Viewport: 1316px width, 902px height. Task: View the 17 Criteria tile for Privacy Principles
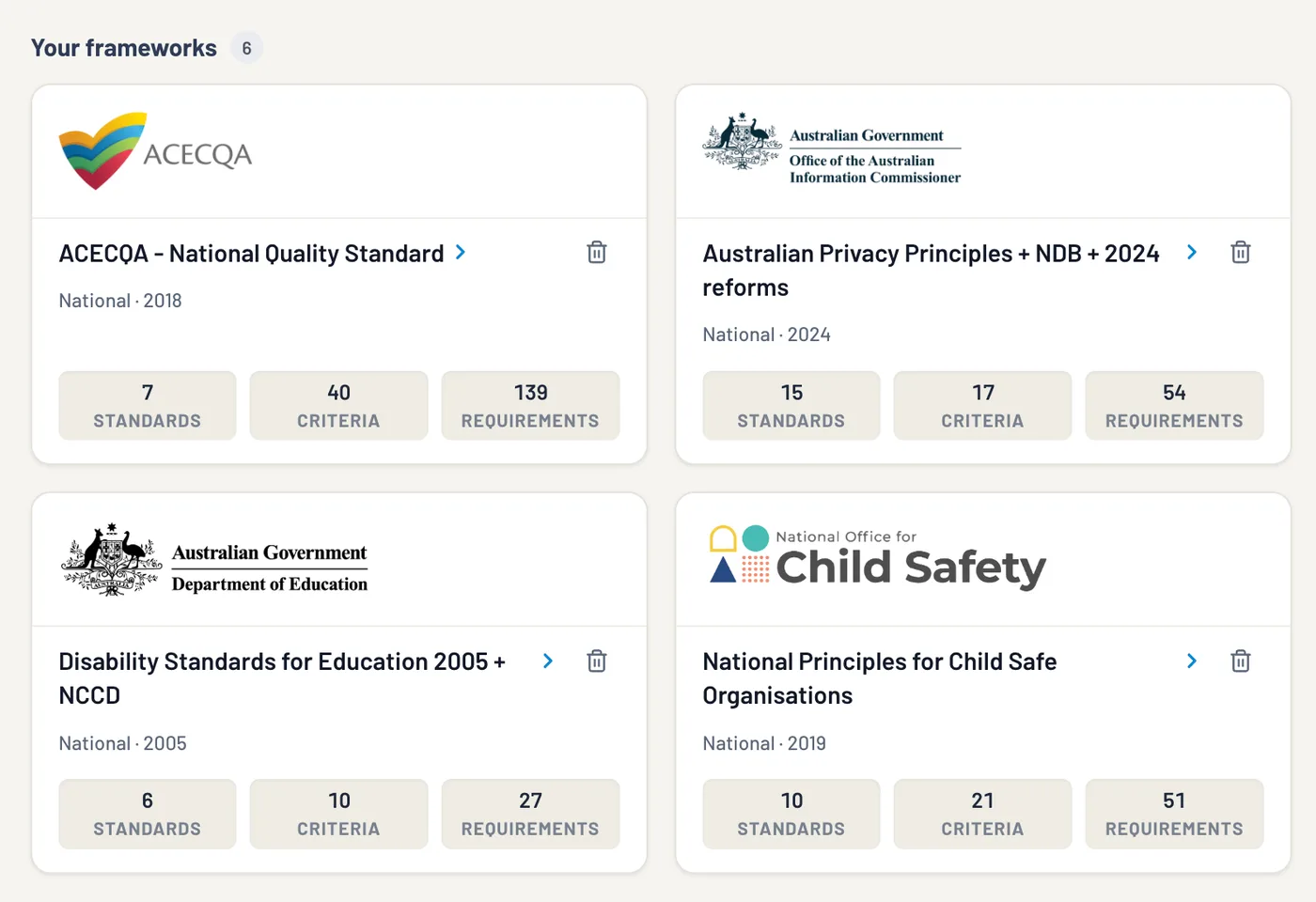(983, 406)
